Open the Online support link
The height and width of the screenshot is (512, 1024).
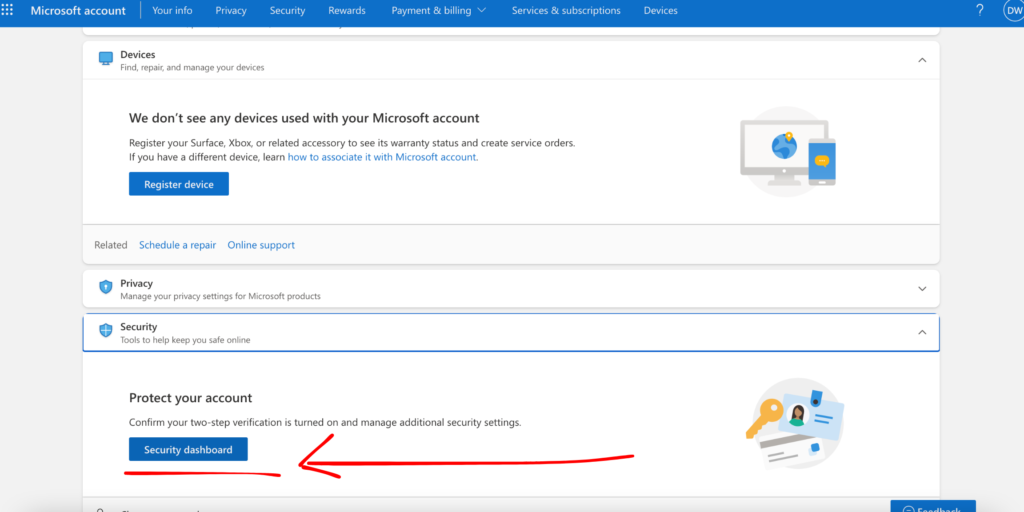click(261, 245)
